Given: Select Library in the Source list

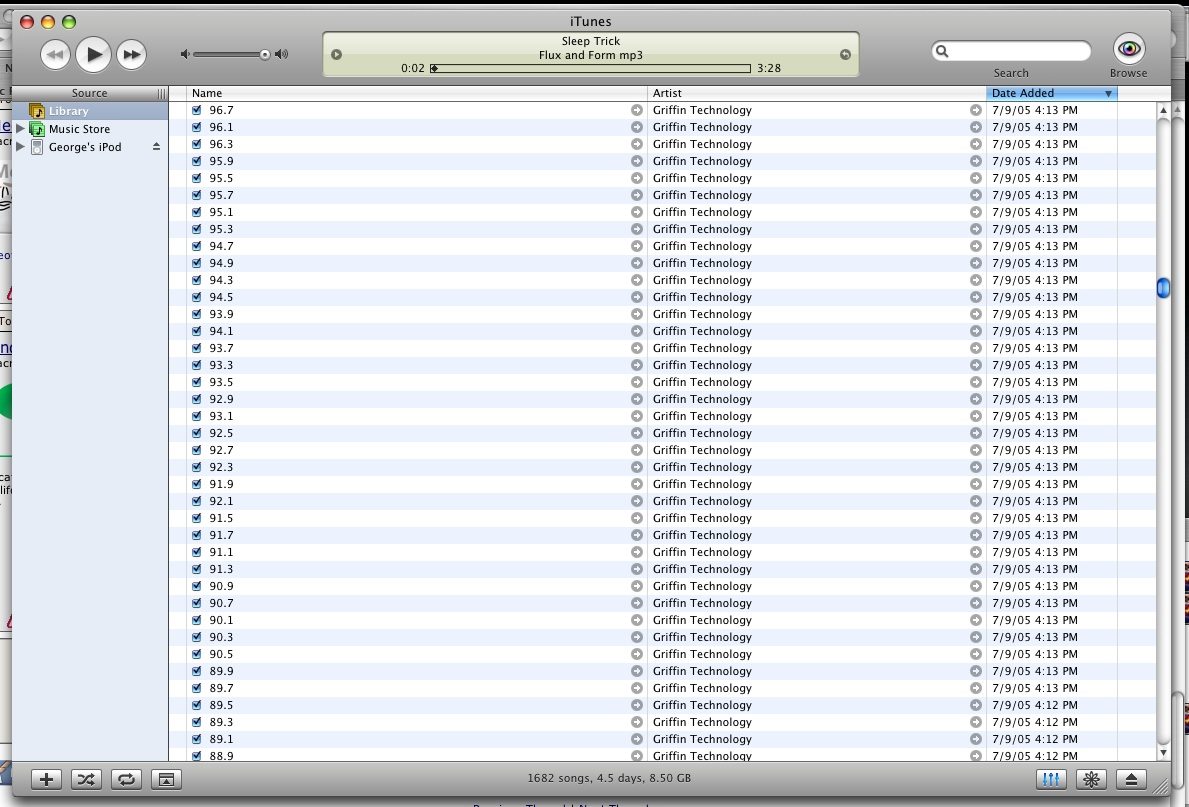Looking at the screenshot, I should 90,111.
